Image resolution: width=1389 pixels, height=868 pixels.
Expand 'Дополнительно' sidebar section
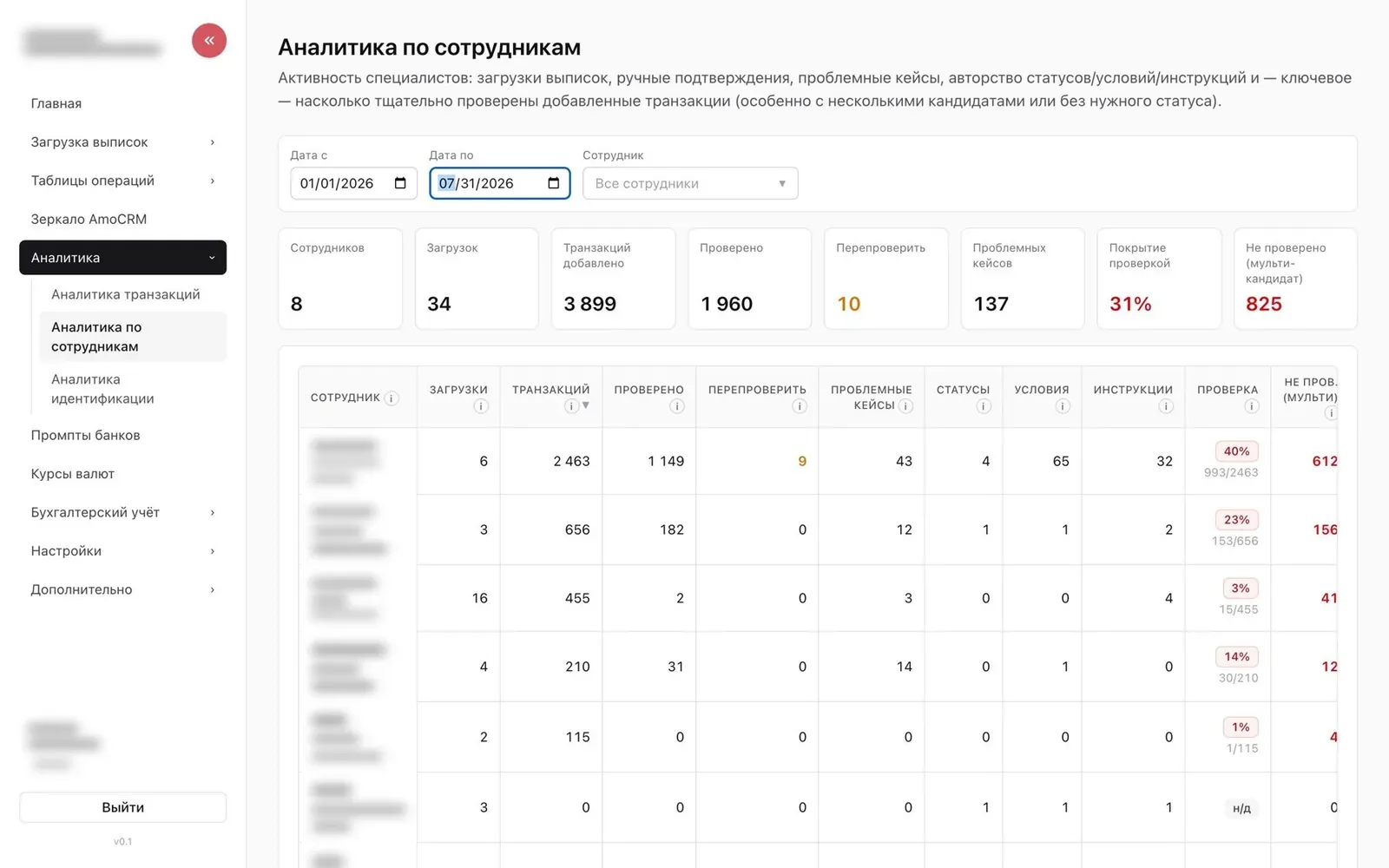tap(122, 589)
